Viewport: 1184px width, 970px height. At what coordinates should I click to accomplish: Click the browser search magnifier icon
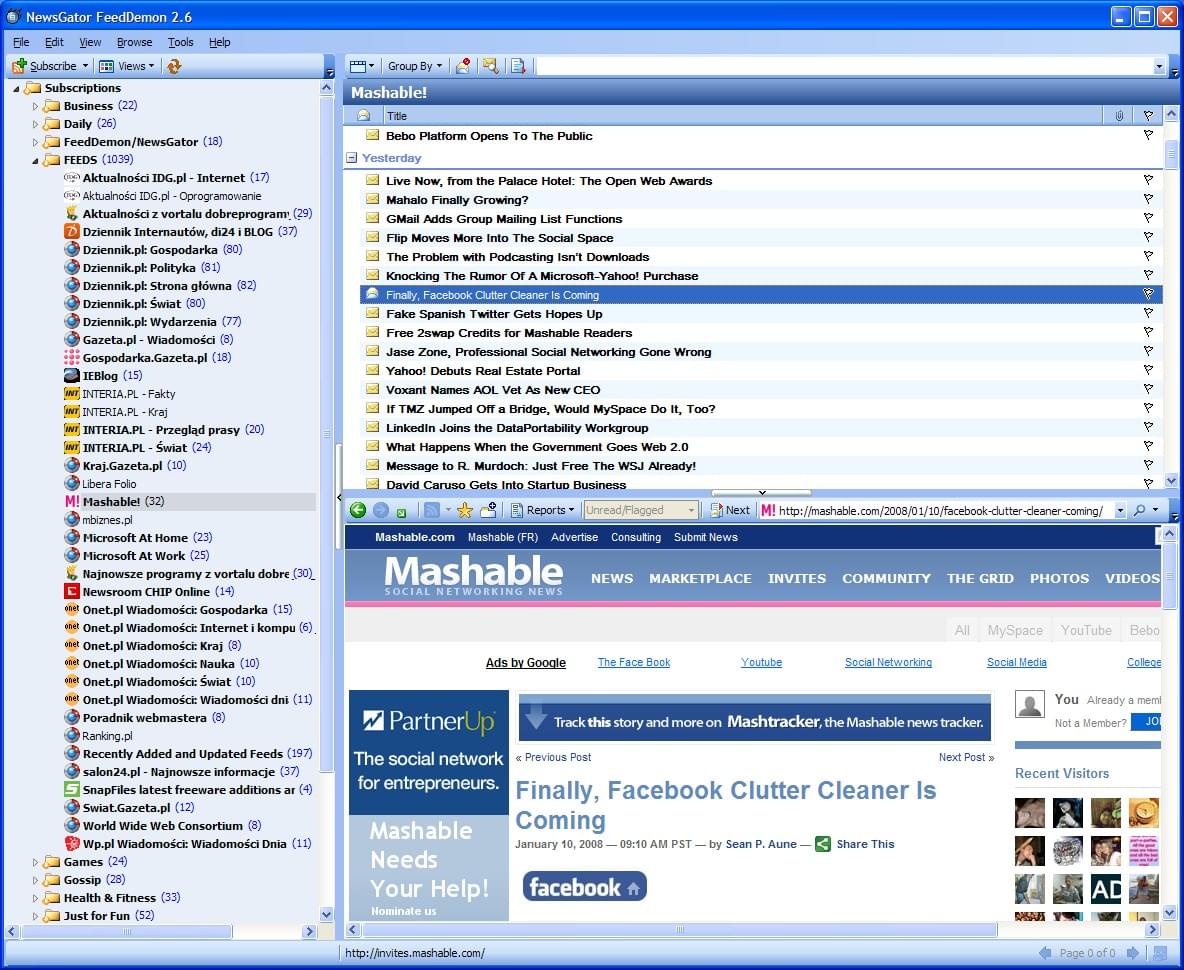1139,510
